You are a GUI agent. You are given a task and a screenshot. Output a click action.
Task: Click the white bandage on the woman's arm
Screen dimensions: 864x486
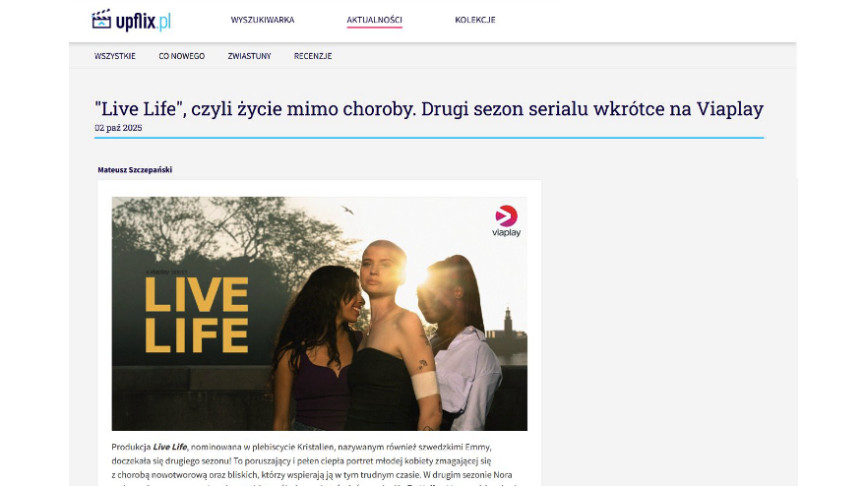pyautogui.click(x=425, y=384)
